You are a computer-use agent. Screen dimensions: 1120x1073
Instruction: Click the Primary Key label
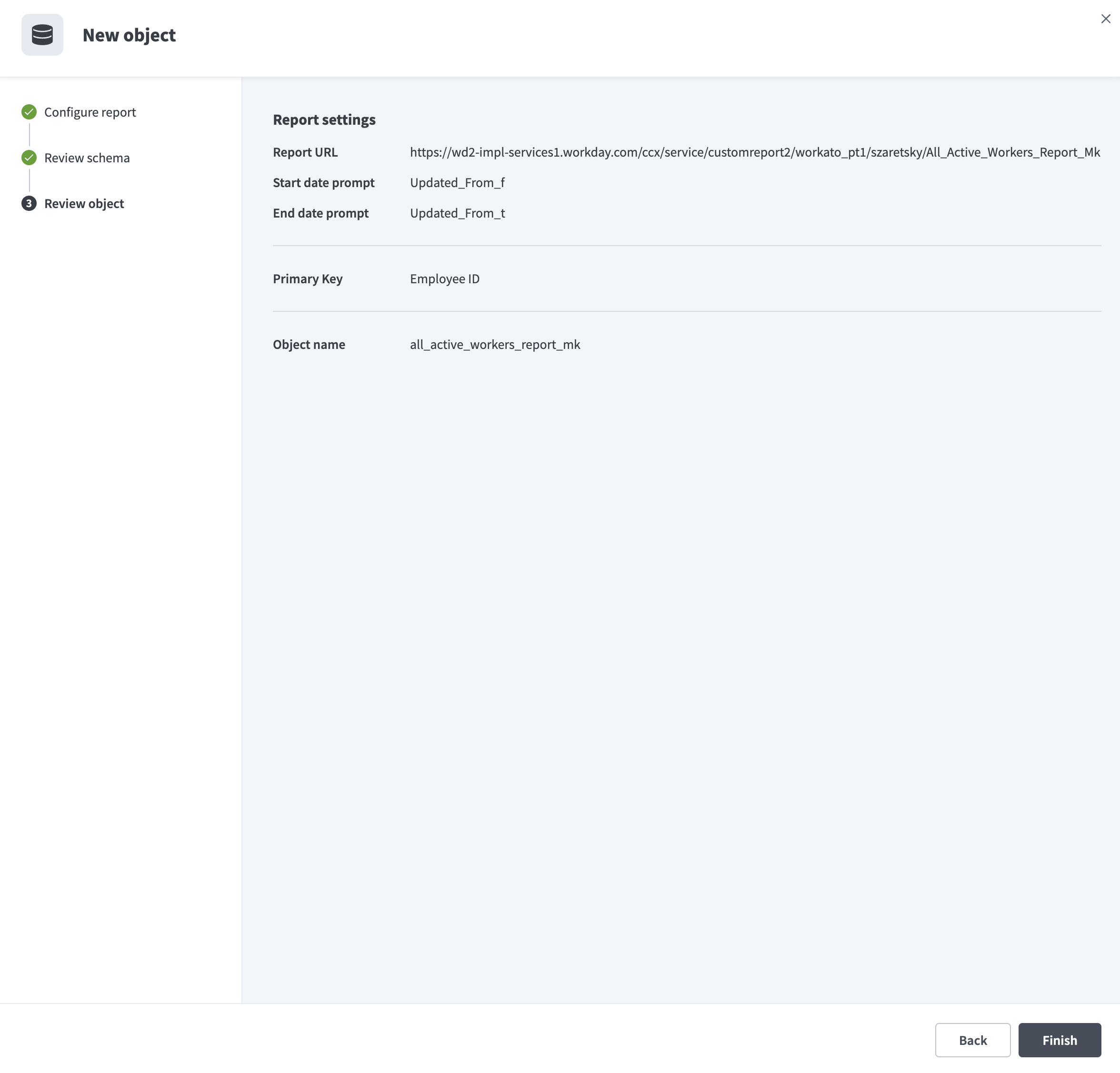(308, 279)
